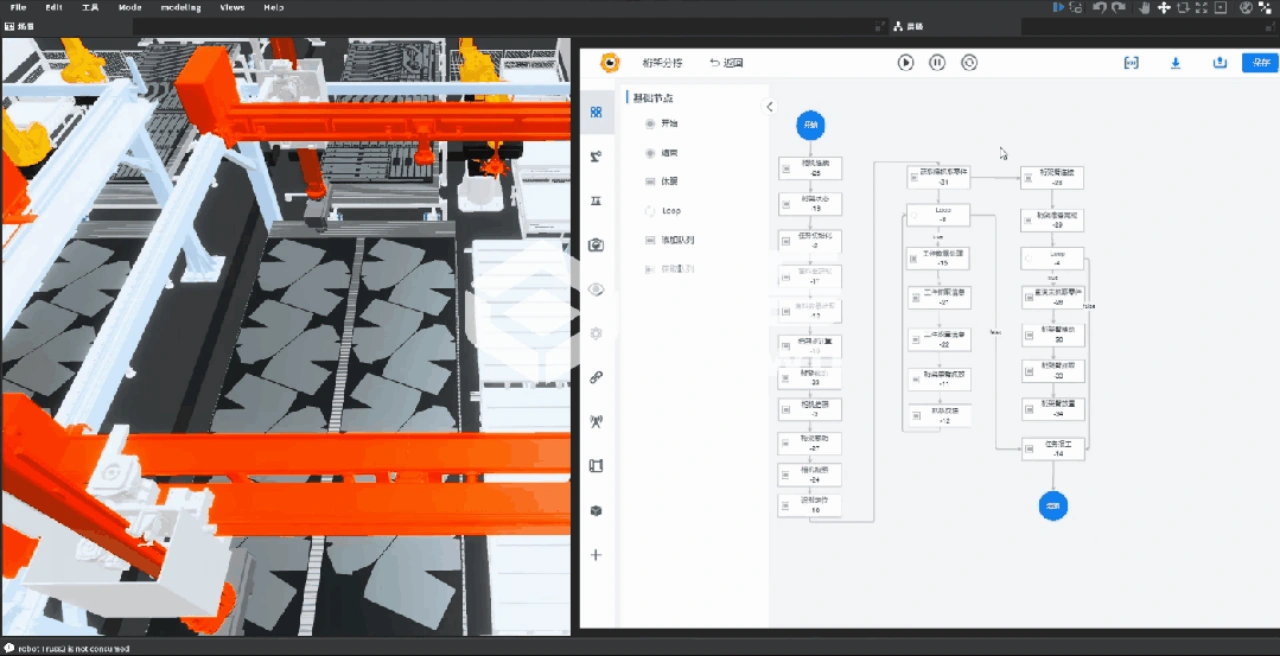This screenshot has height=656, width=1280.
Task: Click the plus icon at sidebar bottom
Action: [x=596, y=554]
